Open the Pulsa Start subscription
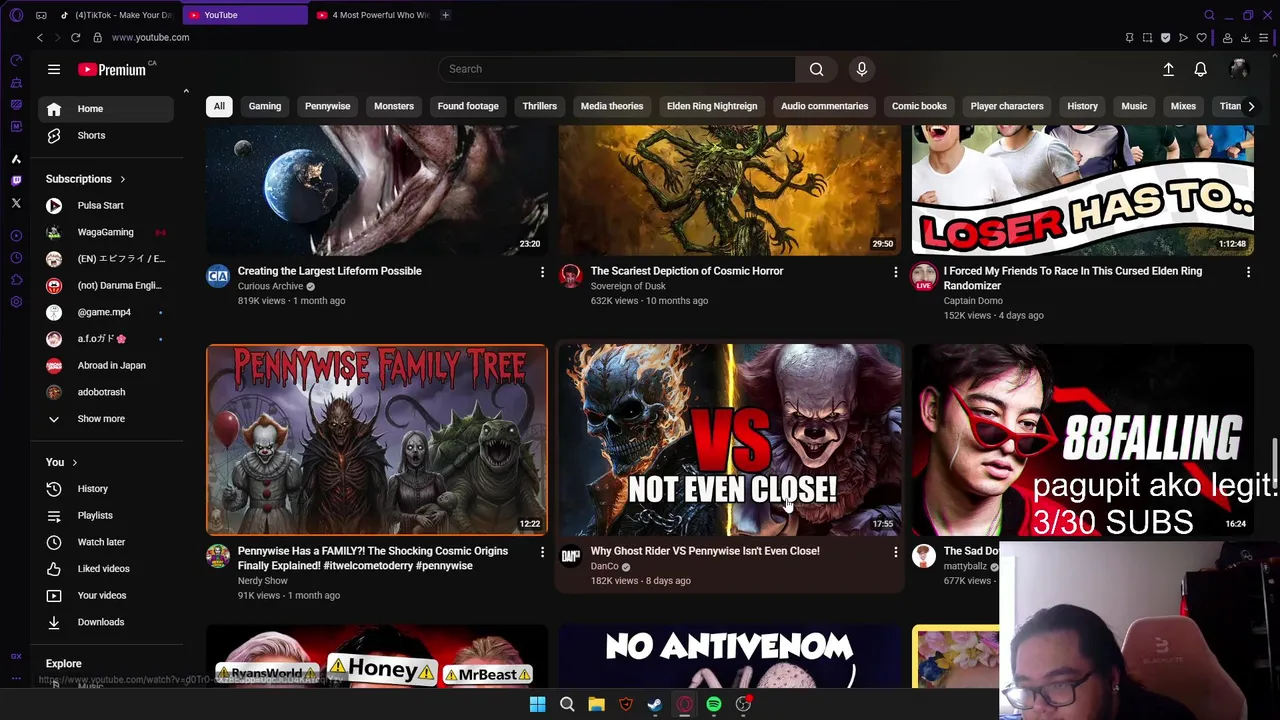1280x720 pixels. point(108,205)
